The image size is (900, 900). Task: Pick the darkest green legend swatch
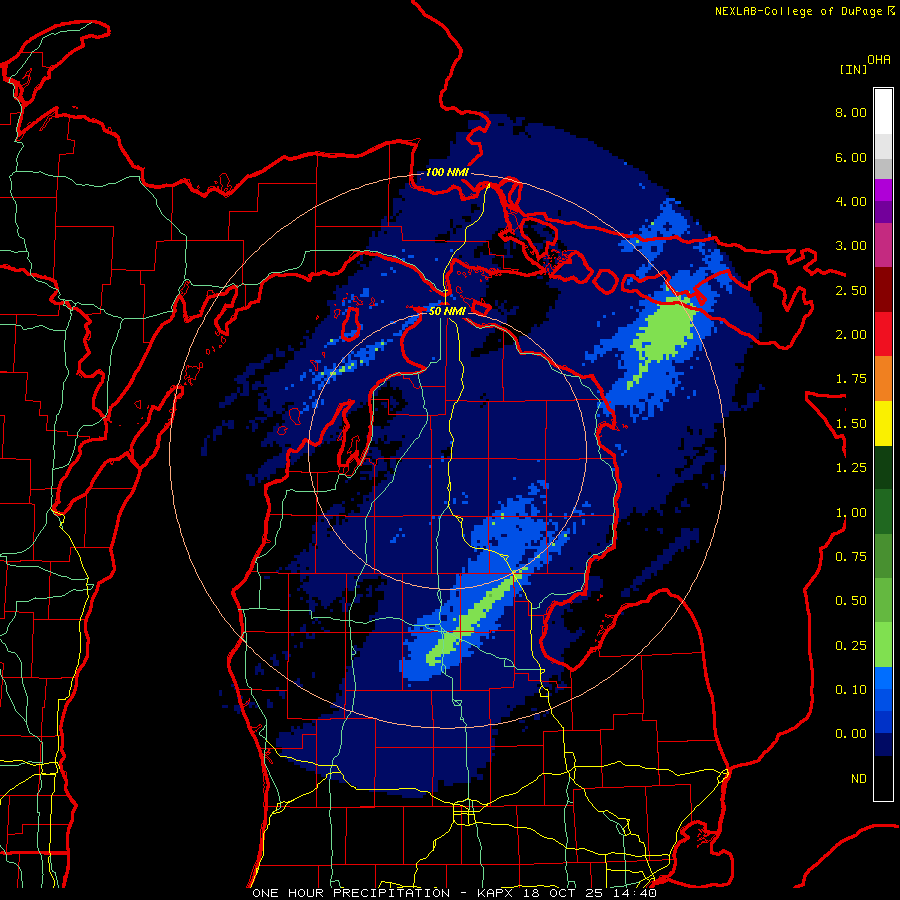(883, 468)
